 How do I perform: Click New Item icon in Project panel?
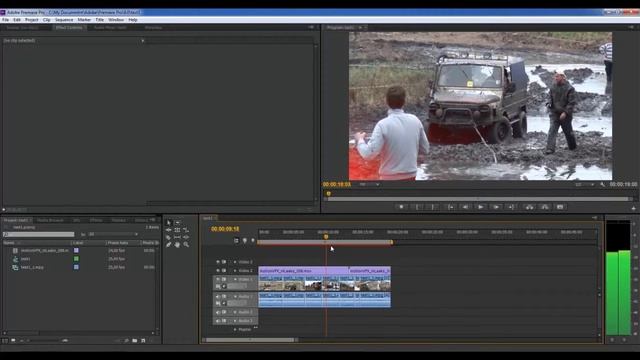[x=143, y=340]
